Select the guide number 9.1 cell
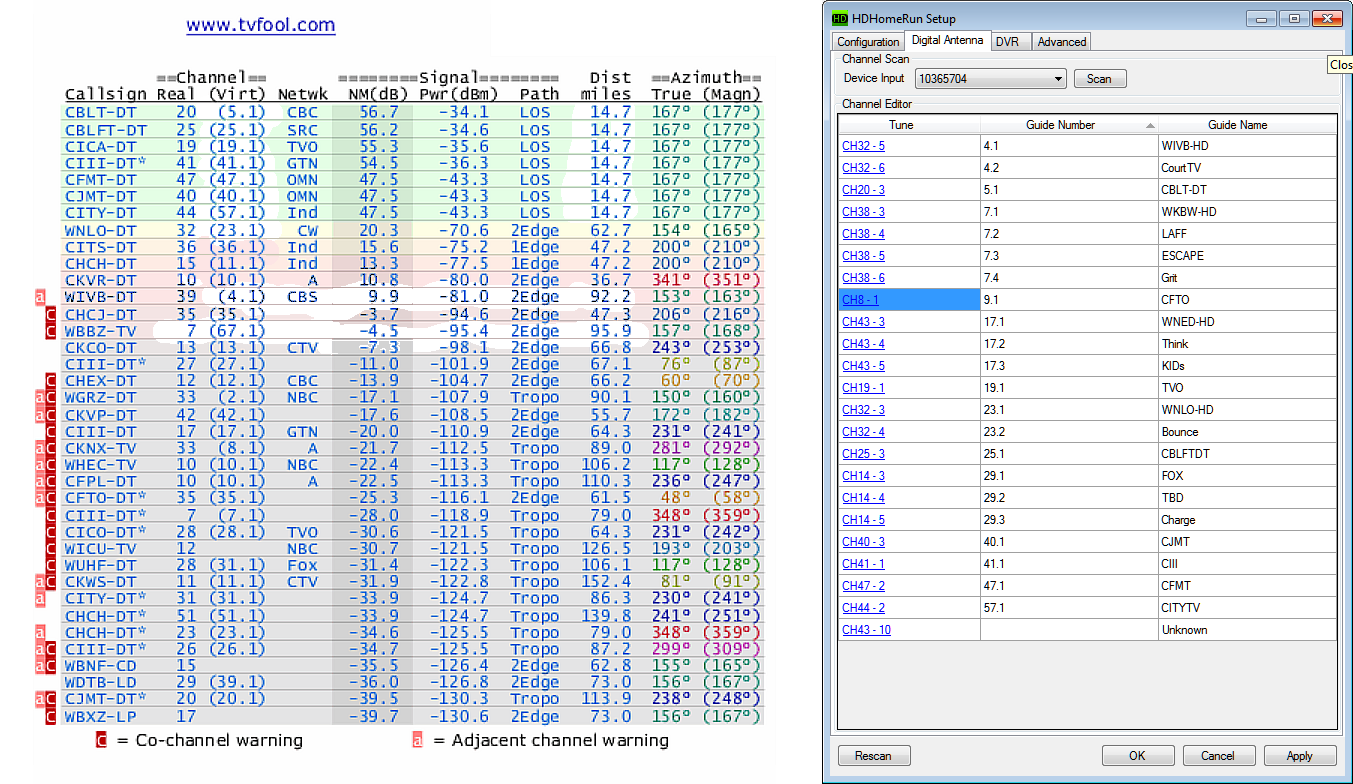 (x=1069, y=300)
